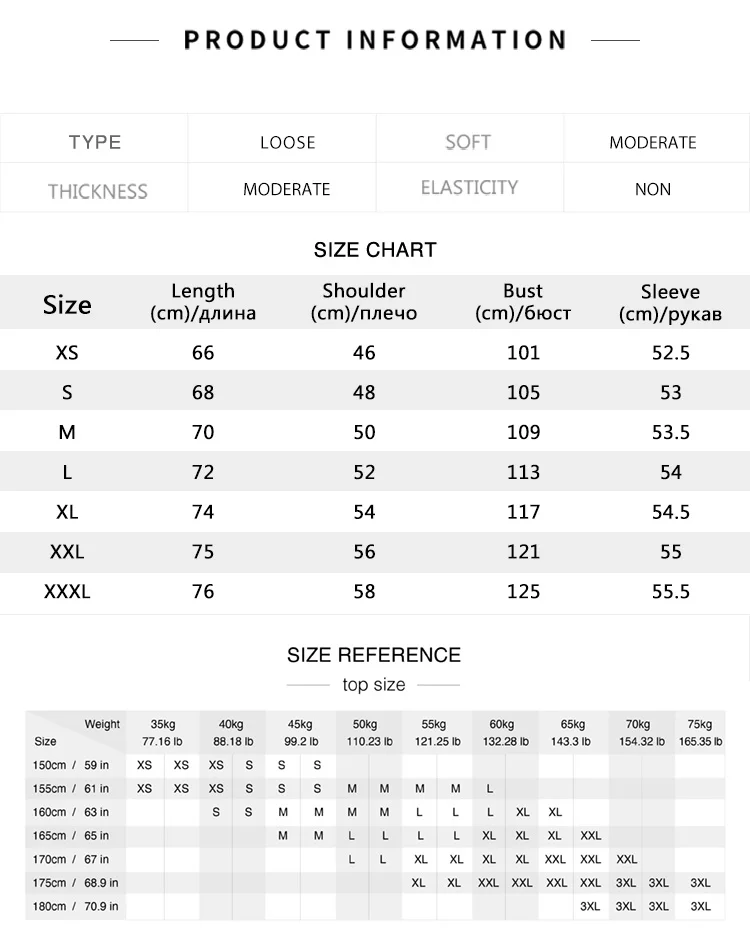This screenshot has width=750, height=929.
Task: Click the NON elasticity value
Action: pos(653,189)
